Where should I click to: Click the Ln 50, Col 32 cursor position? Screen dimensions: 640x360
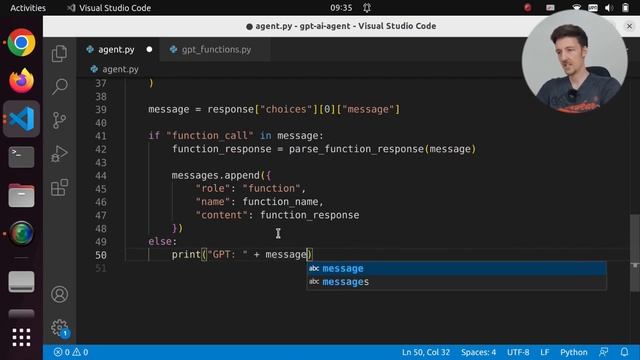426,352
